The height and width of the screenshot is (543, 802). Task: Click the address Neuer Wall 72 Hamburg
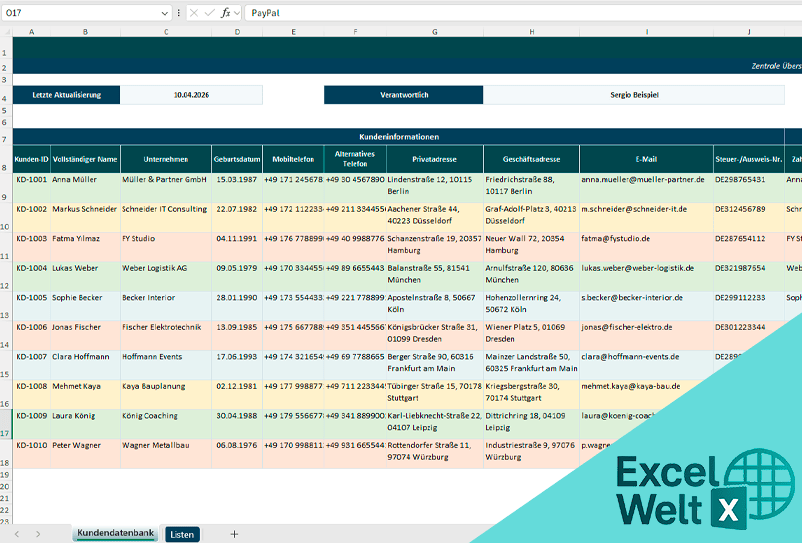[x=531, y=247]
